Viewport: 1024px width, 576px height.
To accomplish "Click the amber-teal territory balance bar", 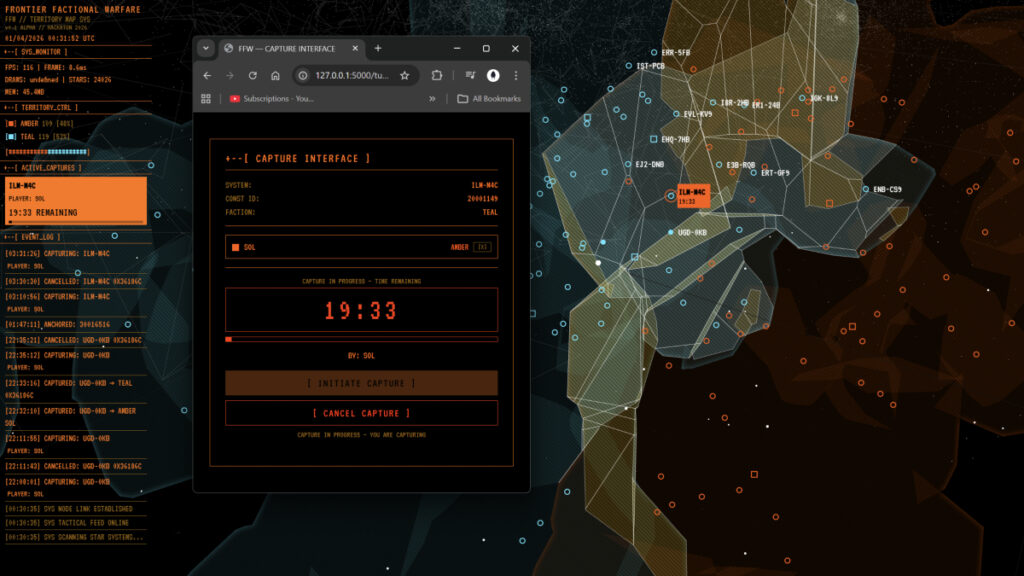I will click(x=47, y=152).
